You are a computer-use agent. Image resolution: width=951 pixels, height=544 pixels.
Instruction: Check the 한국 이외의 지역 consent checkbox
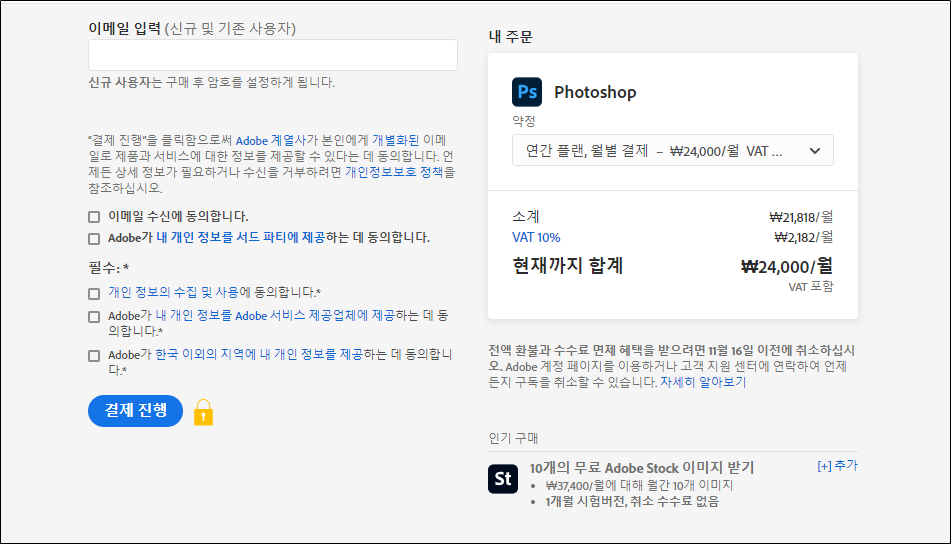tap(94, 356)
